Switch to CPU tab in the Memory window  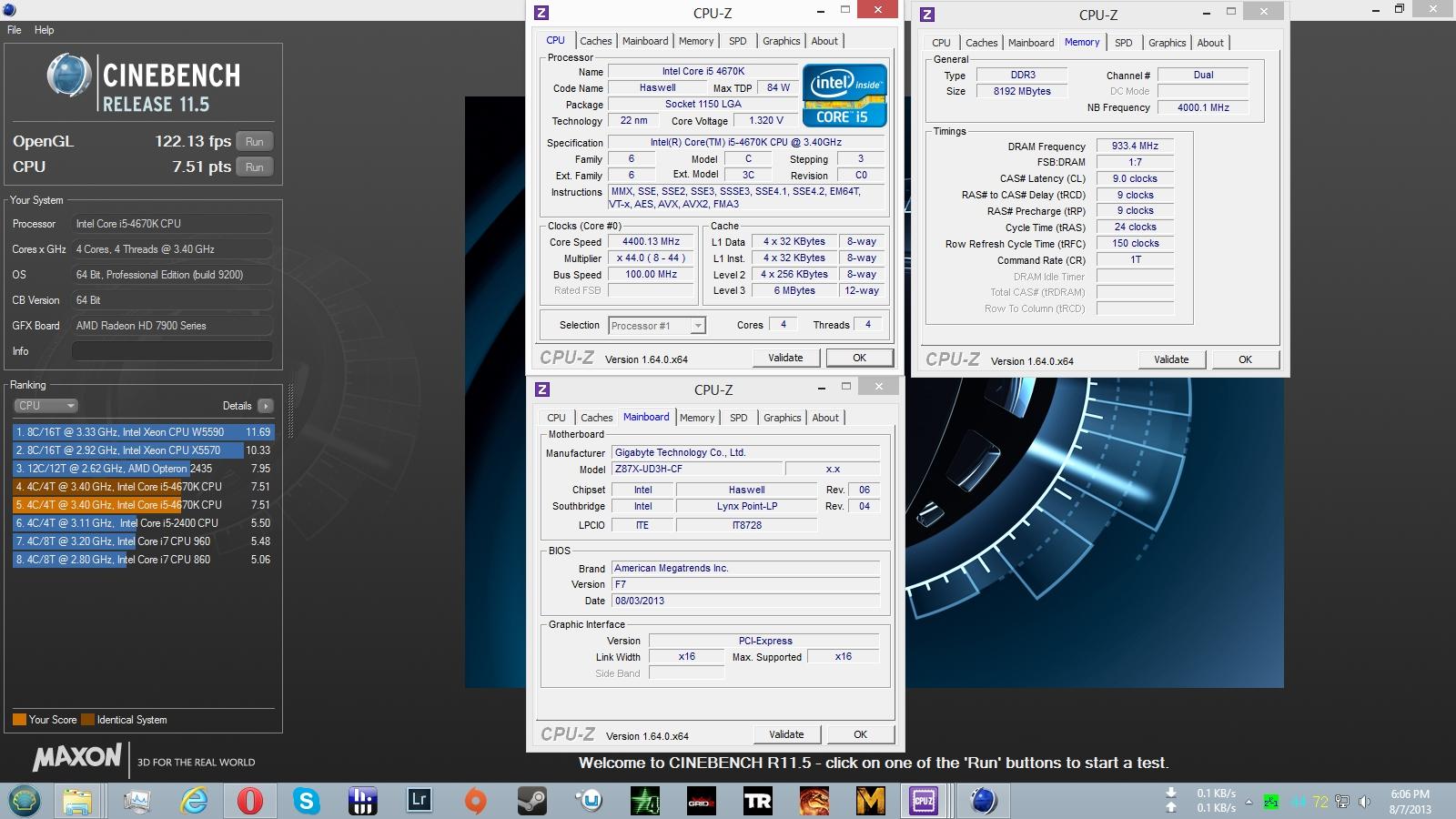[x=941, y=43]
